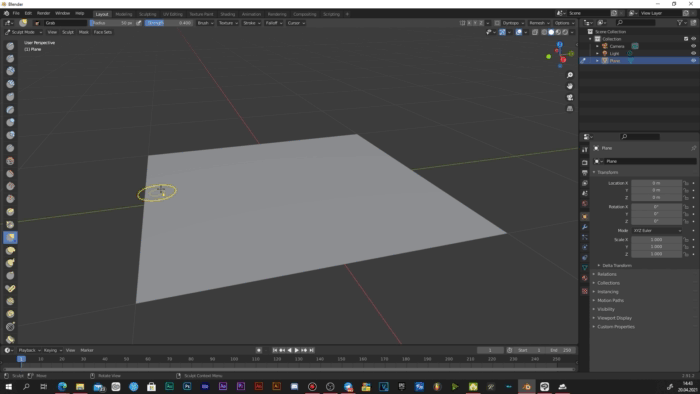Click the viewport pan hand icon
700x394 pixels.
point(570,86)
